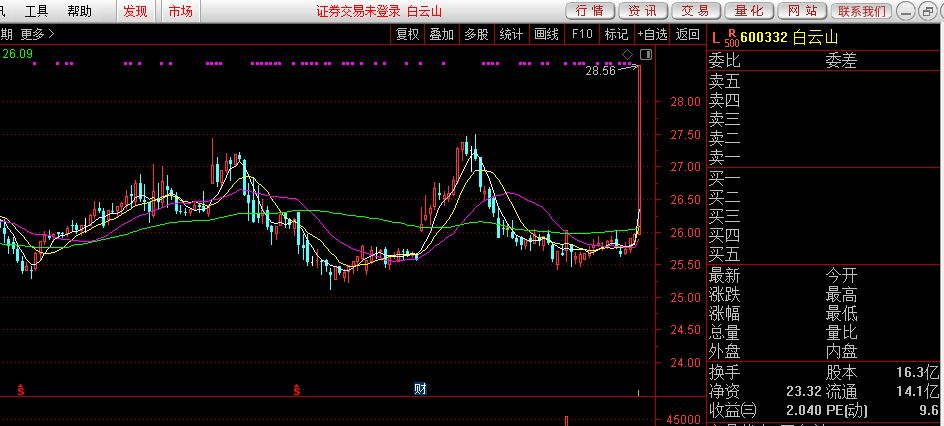
Task: Click the 委差 label
Action: (x=841, y=60)
